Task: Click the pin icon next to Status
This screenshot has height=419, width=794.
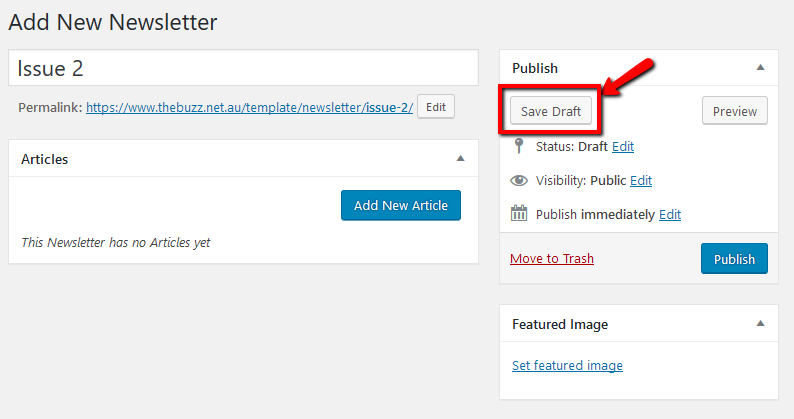Action: pos(518,146)
